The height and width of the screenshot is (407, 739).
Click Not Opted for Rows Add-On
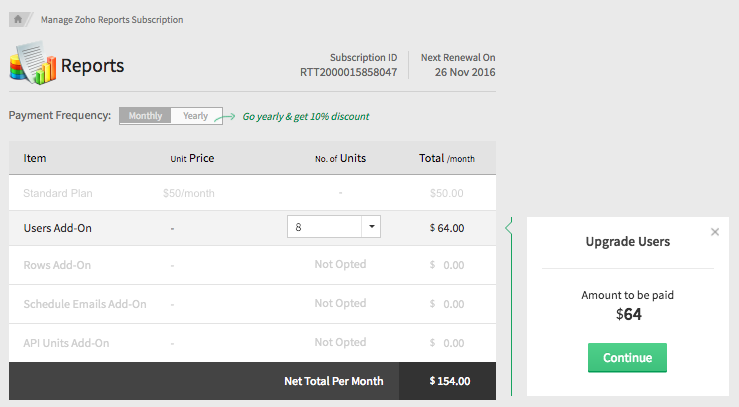click(340, 265)
